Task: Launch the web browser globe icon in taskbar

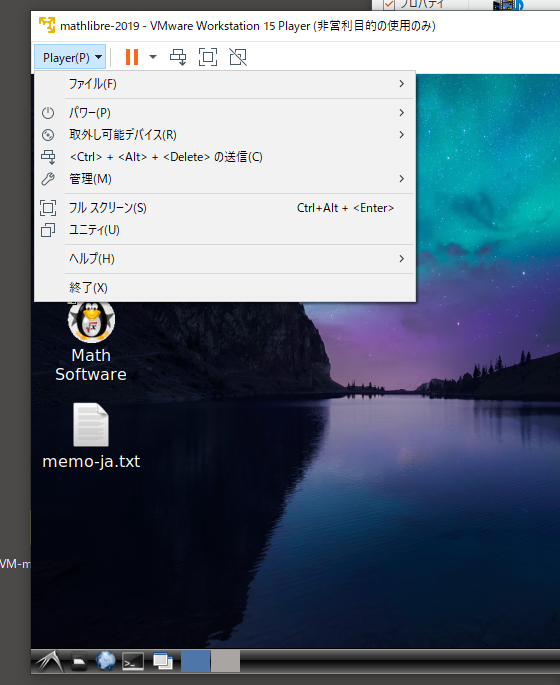Action: (106, 661)
